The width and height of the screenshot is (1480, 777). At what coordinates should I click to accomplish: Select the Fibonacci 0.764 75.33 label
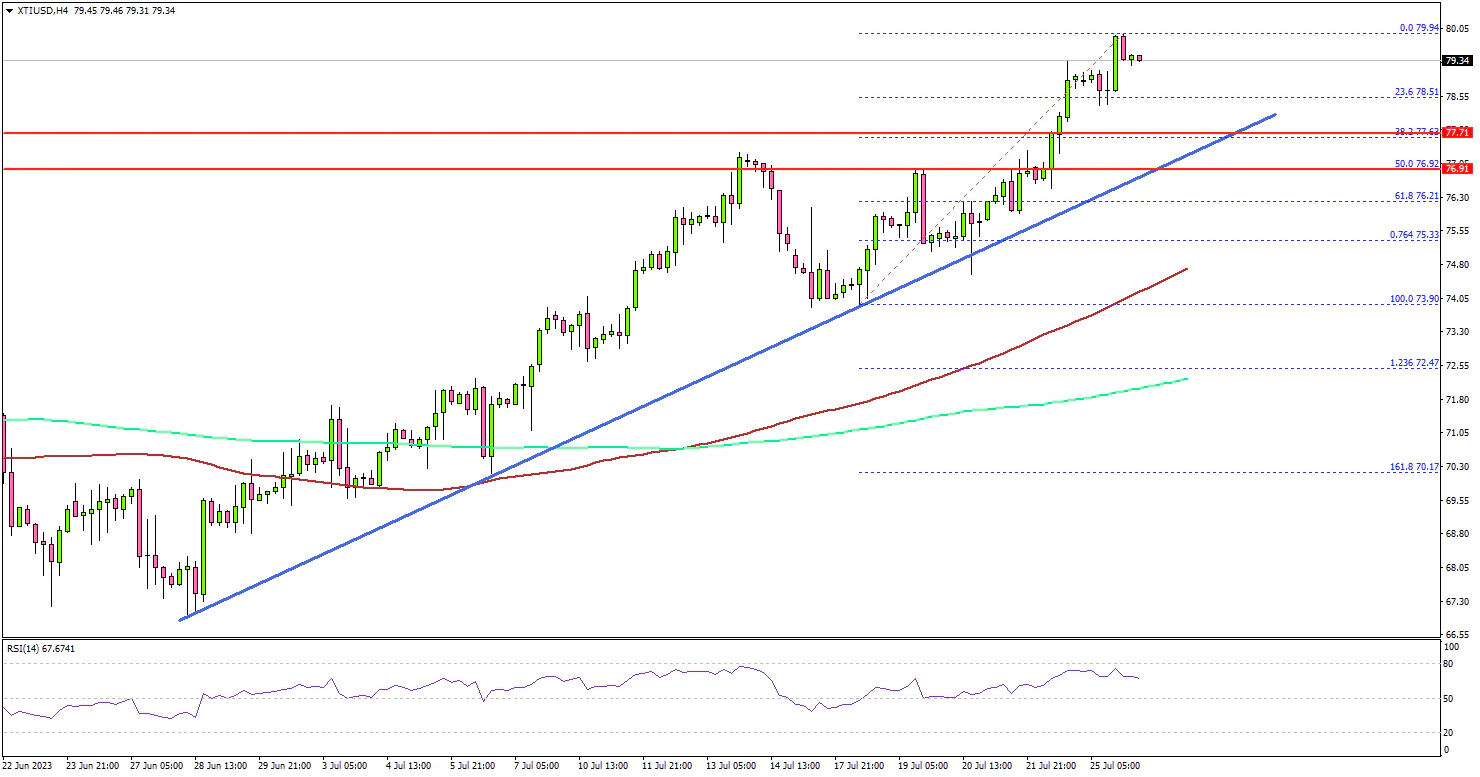pos(1414,235)
